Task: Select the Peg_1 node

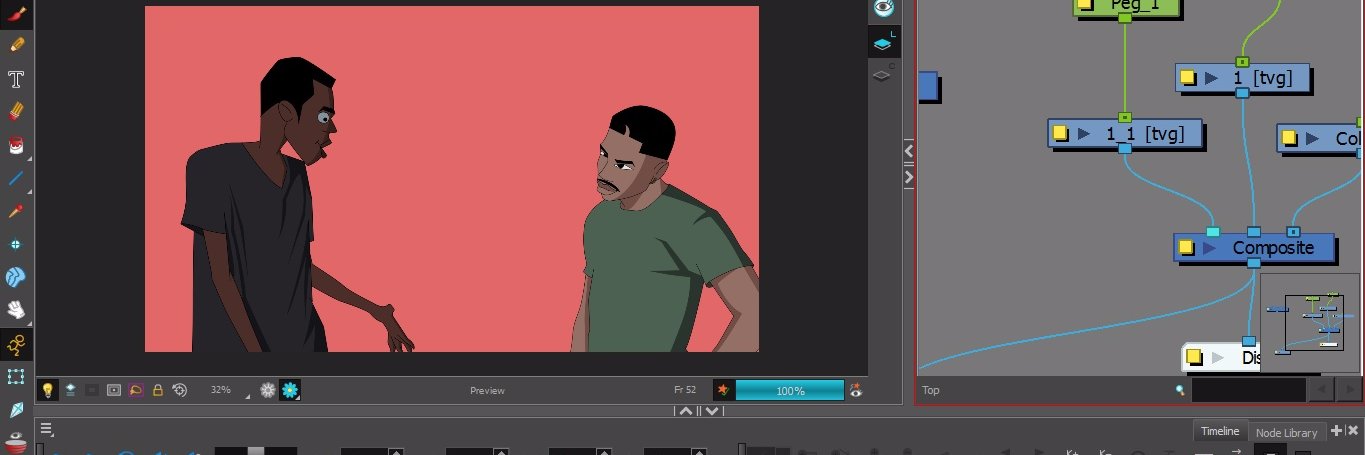Action: click(x=1127, y=8)
